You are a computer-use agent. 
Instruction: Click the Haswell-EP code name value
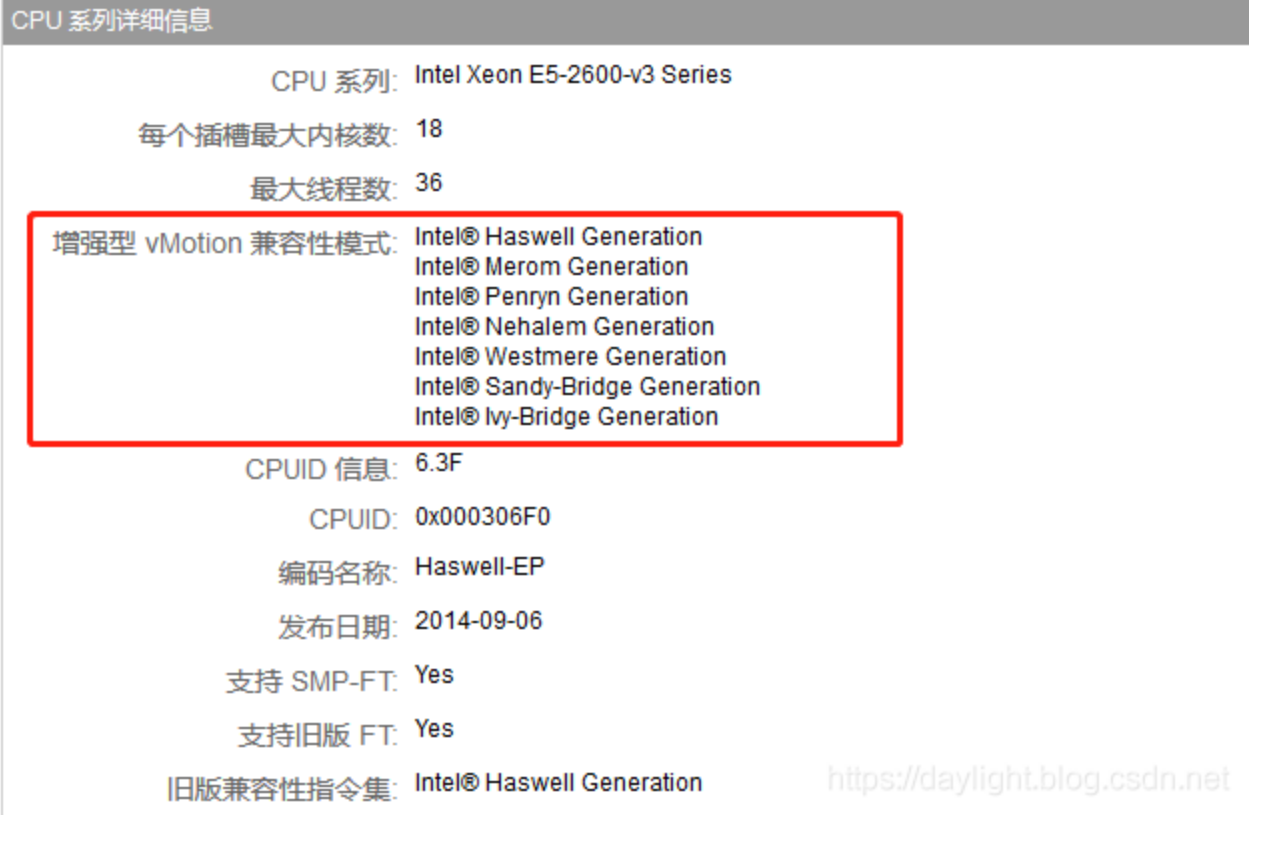coord(480,567)
